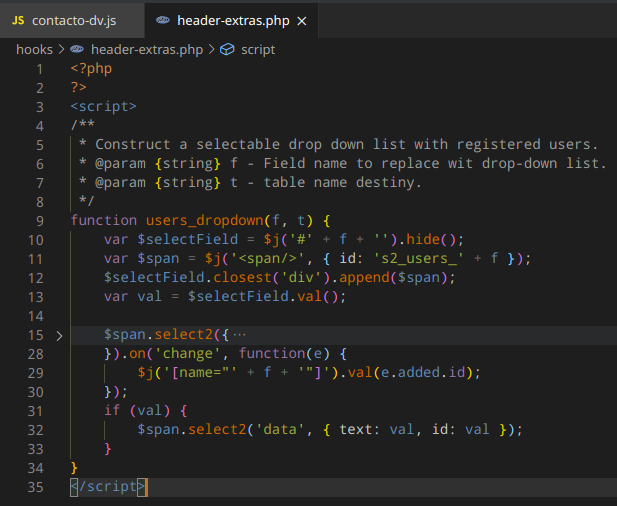Click 'table name destiny.' comment text
Image resolution: width=617 pixels, height=506 pixels.
tap(342, 183)
